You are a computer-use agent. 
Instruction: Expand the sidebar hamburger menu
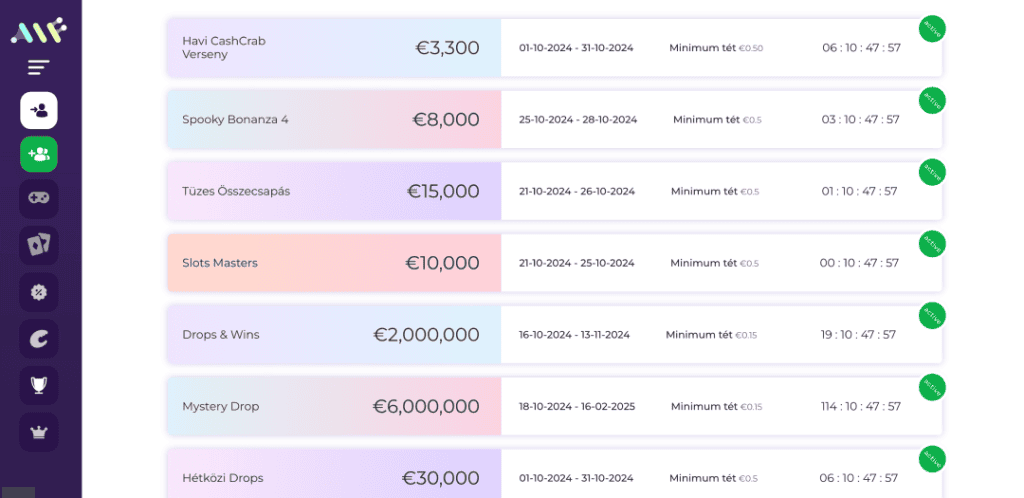(x=39, y=68)
